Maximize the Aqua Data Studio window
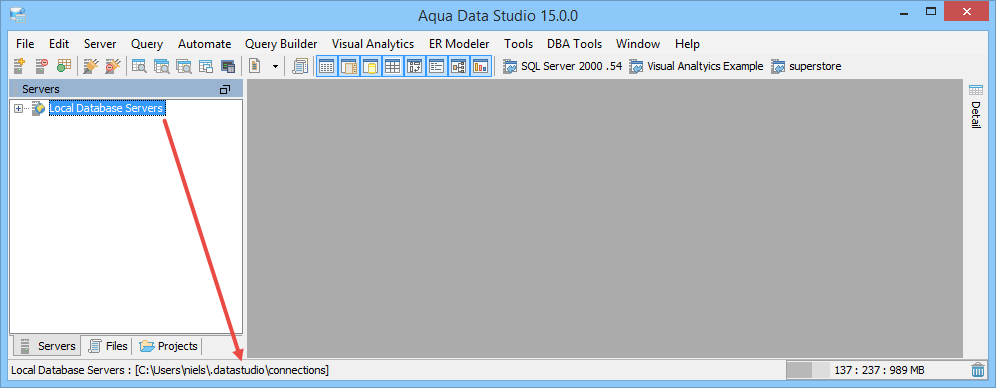The width and height of the screenshot is (996, 388). (932, 11)
